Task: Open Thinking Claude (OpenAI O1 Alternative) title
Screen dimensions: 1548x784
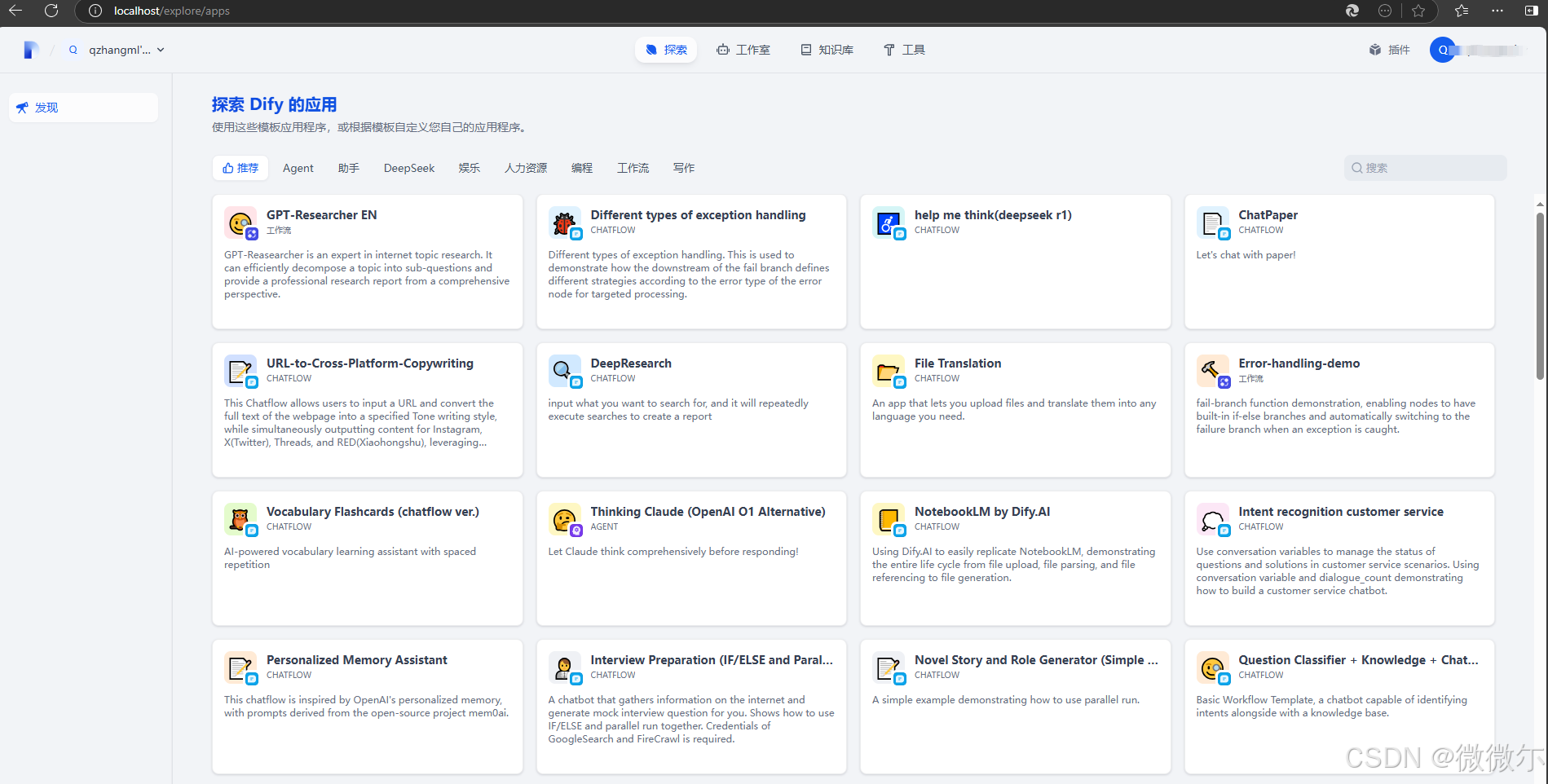Action: click(x=708, y=512)
